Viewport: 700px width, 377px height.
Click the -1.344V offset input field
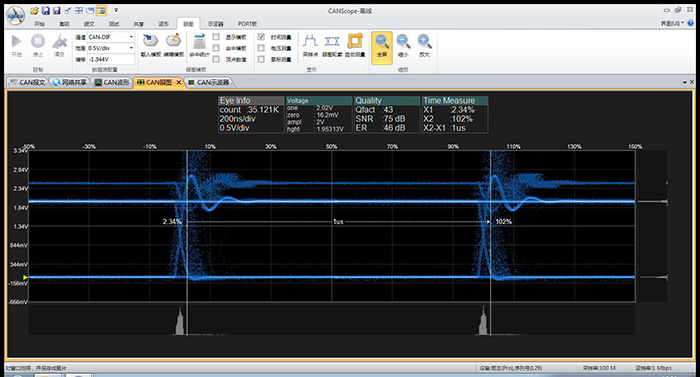111,59
